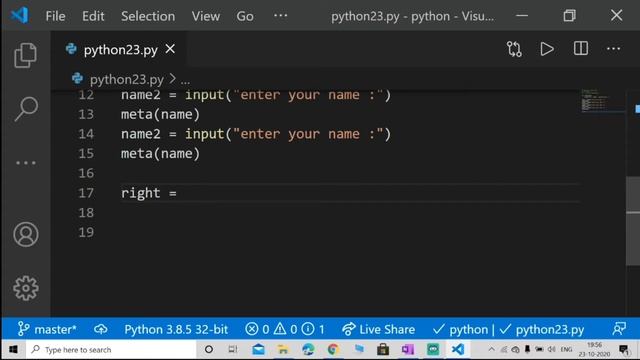Screen dimensions: 640x360
Task: Click the taskbar search box
Action: (111, 350)
